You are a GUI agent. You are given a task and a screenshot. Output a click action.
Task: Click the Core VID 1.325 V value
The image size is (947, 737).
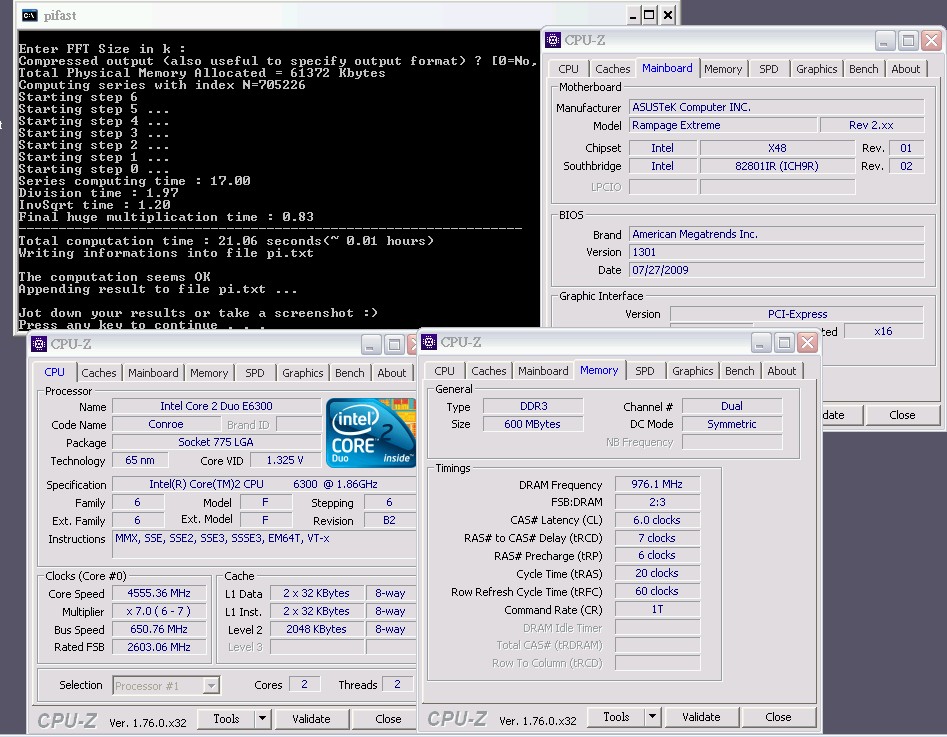(285, 460)
